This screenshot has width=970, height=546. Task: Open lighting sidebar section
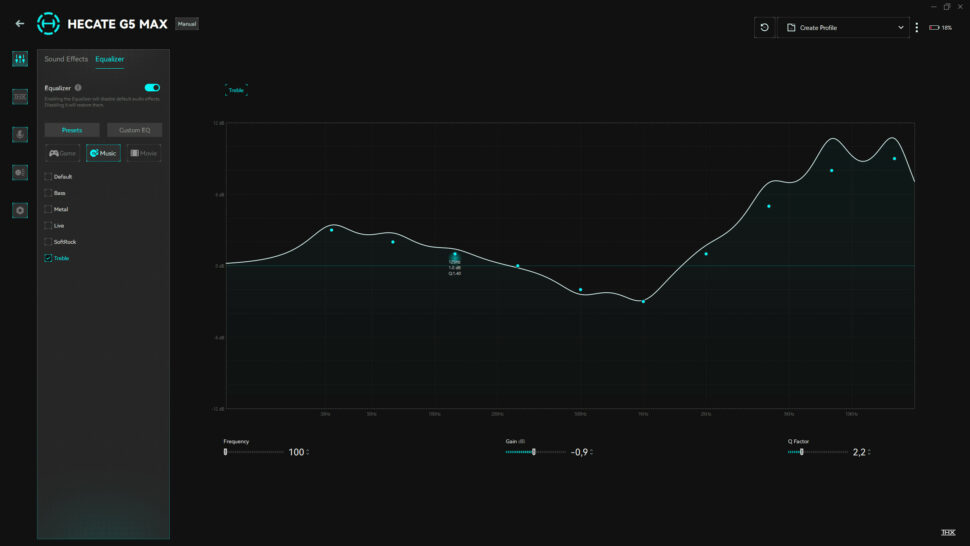tap(20, 173)
